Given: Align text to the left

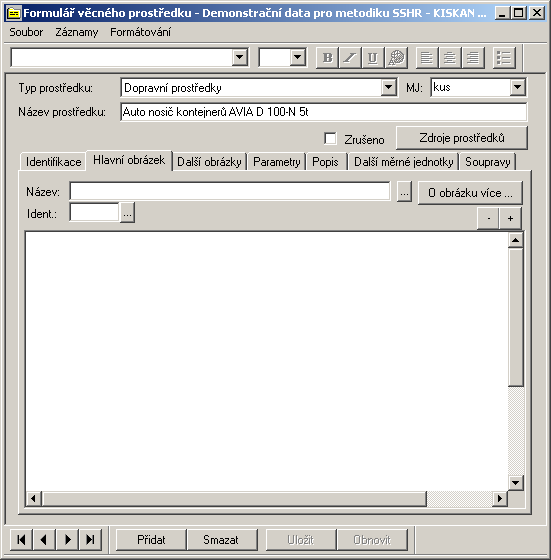Looking at the screenshot, I should 427,58.
